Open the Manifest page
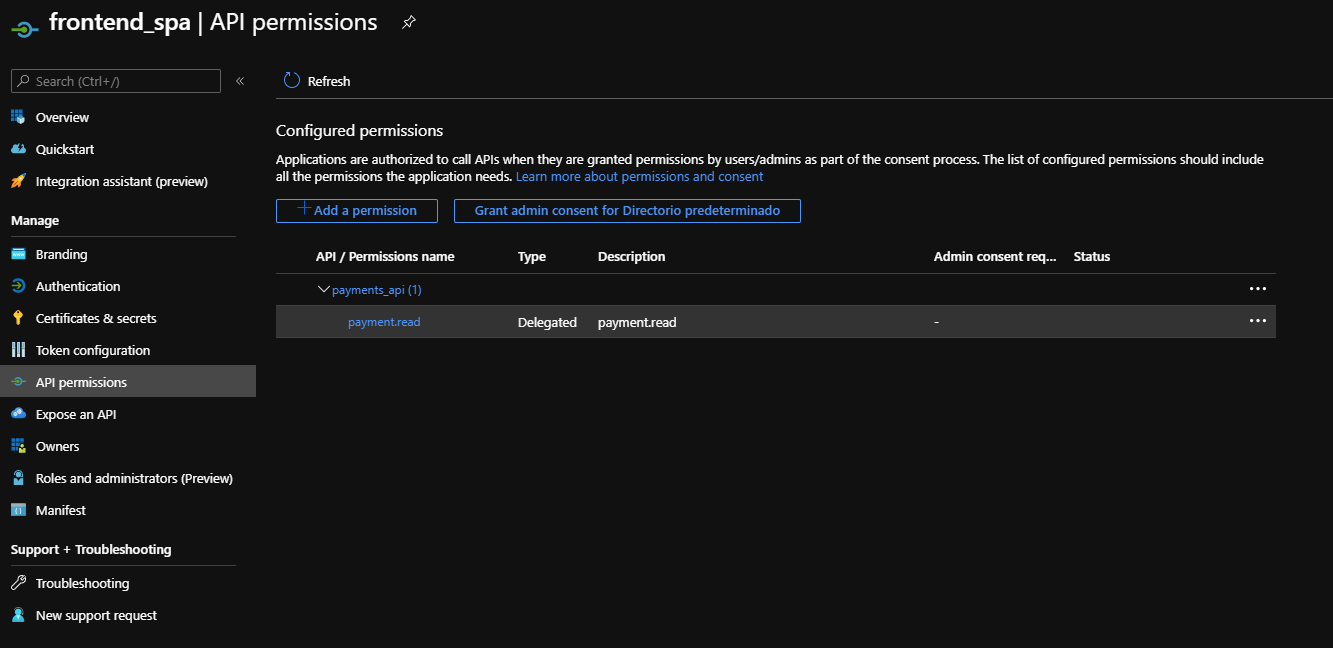Image resolution: width=1333 pixels, height=648 pixels. click(61, 510)
